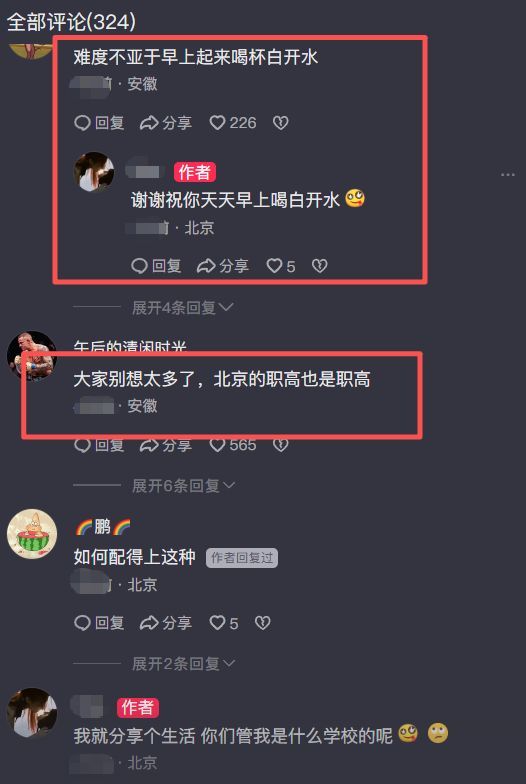Image resolution: width=526 pixels, height=784 pixels.
Task: Open the boxer avatar commenter's profile
Action: click(32, 356)
